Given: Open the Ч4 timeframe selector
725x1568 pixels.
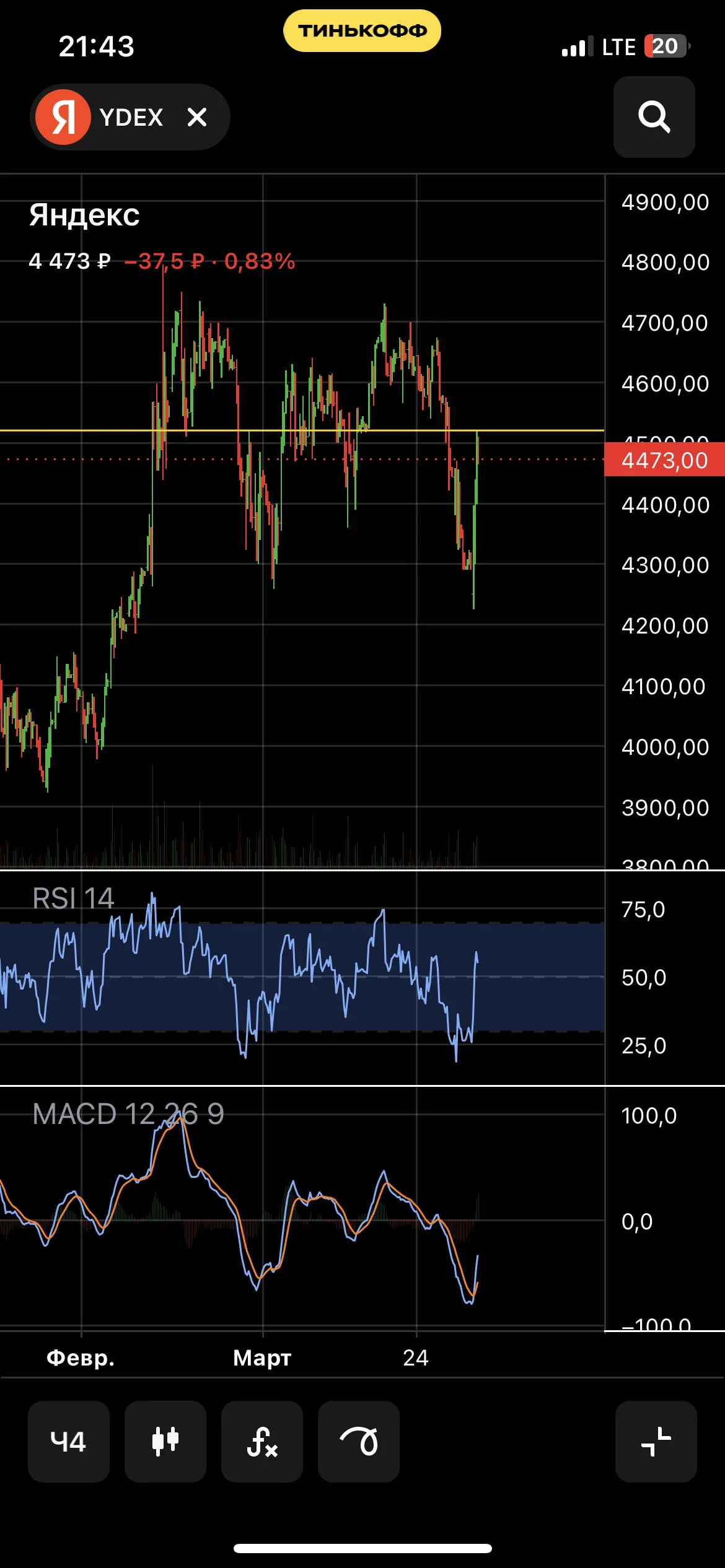Looking at the screenshot, I should click(69, 1441).
